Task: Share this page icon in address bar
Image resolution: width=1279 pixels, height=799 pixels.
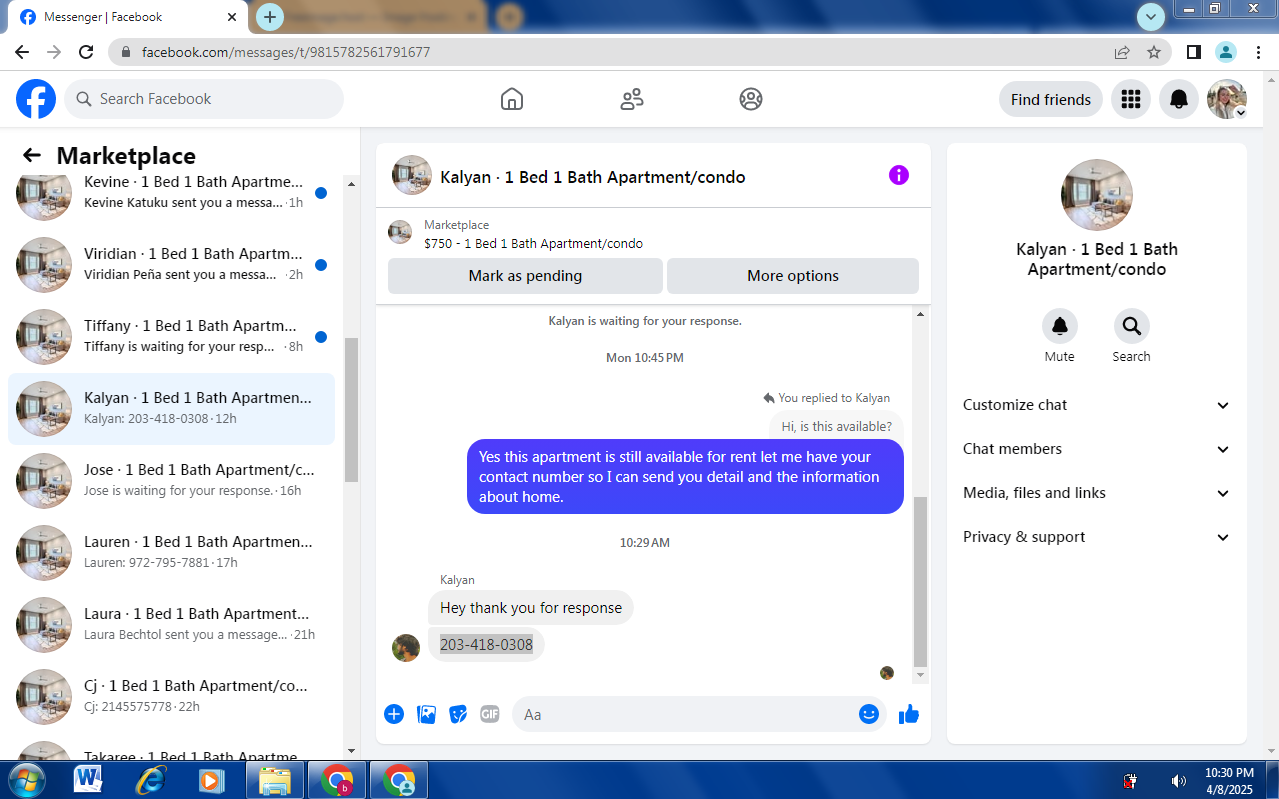Action: click(x=1122, y=52)
